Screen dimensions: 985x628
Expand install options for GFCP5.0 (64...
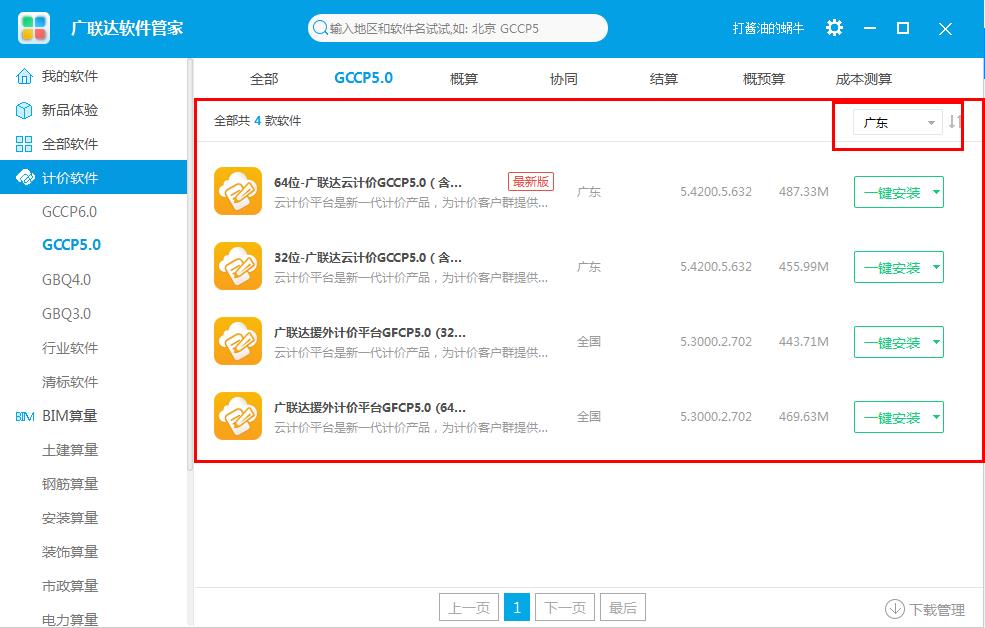[936, 418]
